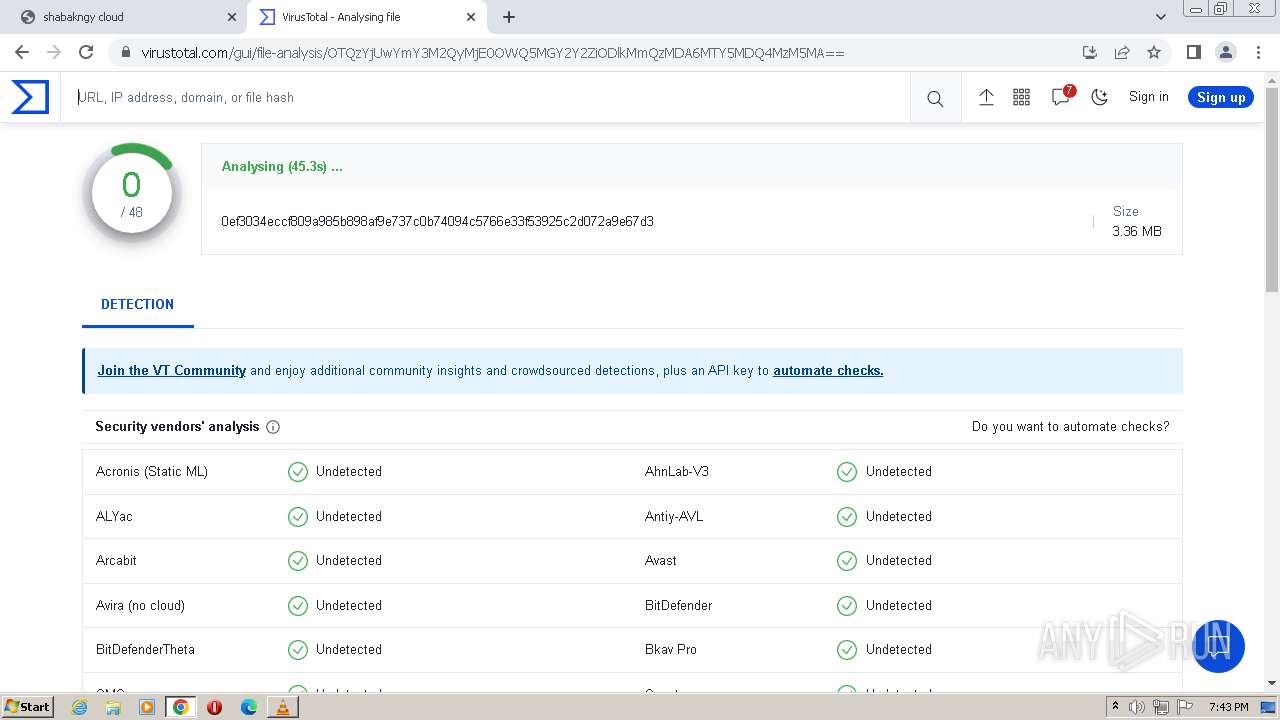The width and height of the screenshot is (1280, 720).
Task: Close the shabakngy cloud tab
Action: 232,17
